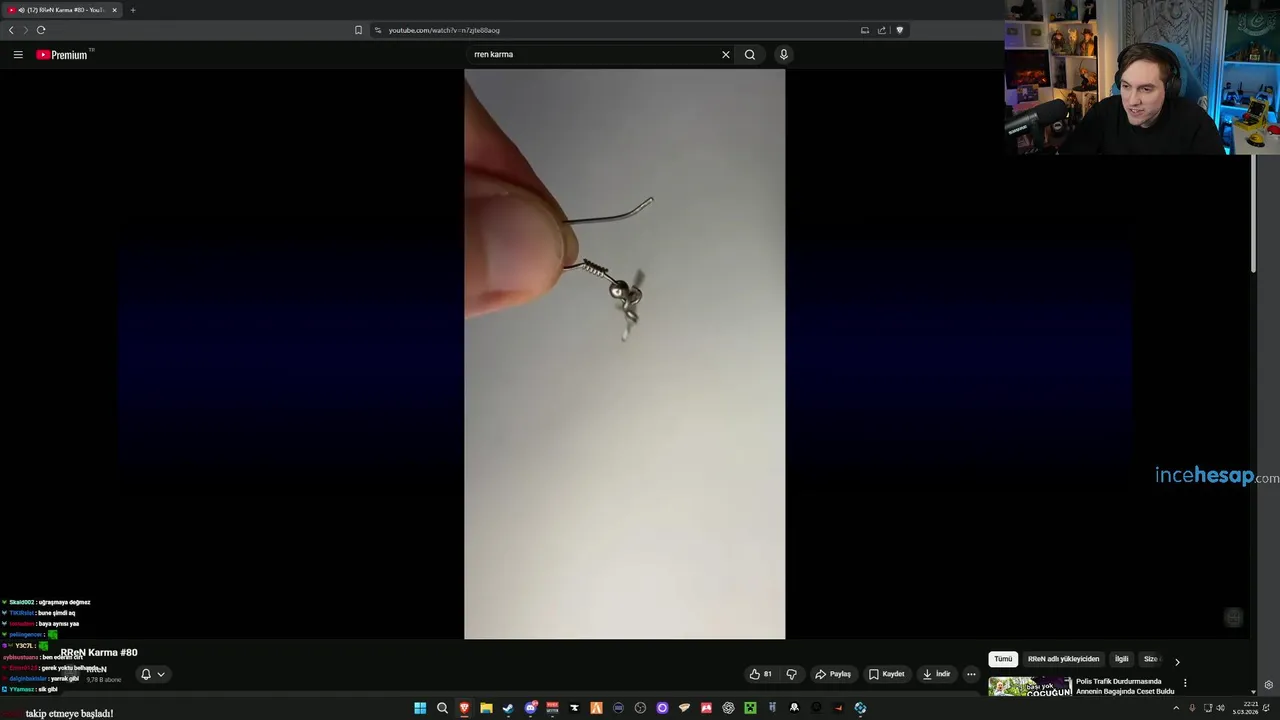The width and height of the screenshot is (1280, 720).
Task: Bookmark this page from address bar
Action: (358, 30)
